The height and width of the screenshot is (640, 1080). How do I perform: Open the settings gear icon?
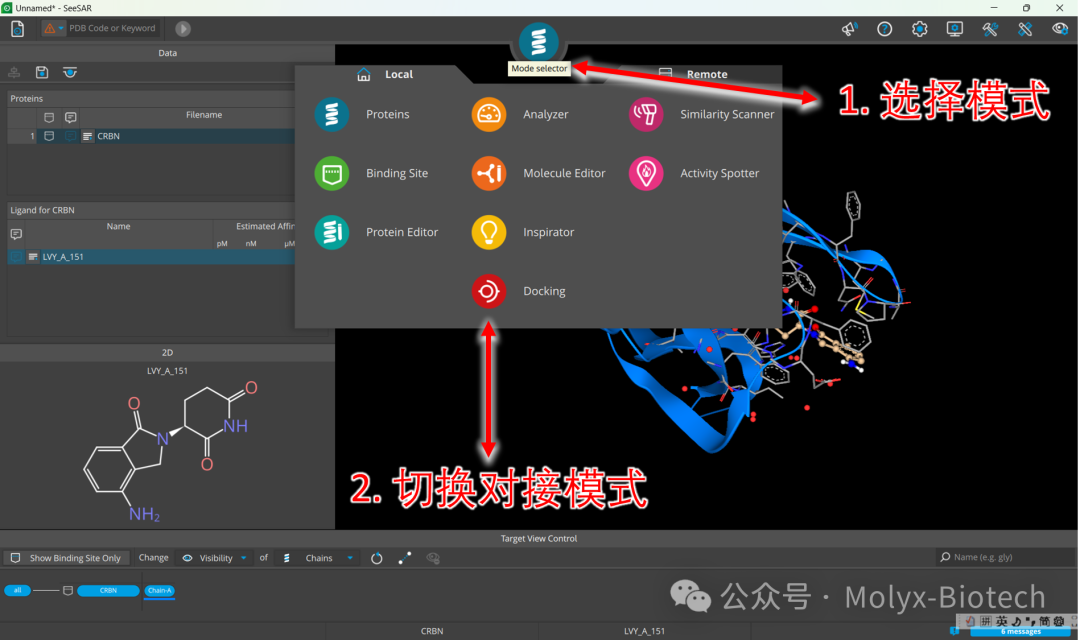pos(920,29)
